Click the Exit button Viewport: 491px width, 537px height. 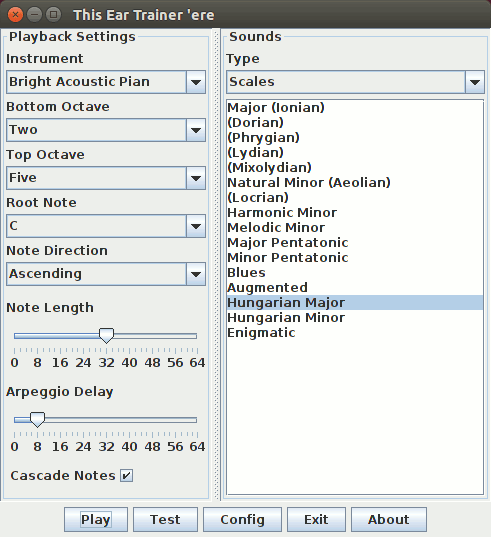(x=316, y=520)
